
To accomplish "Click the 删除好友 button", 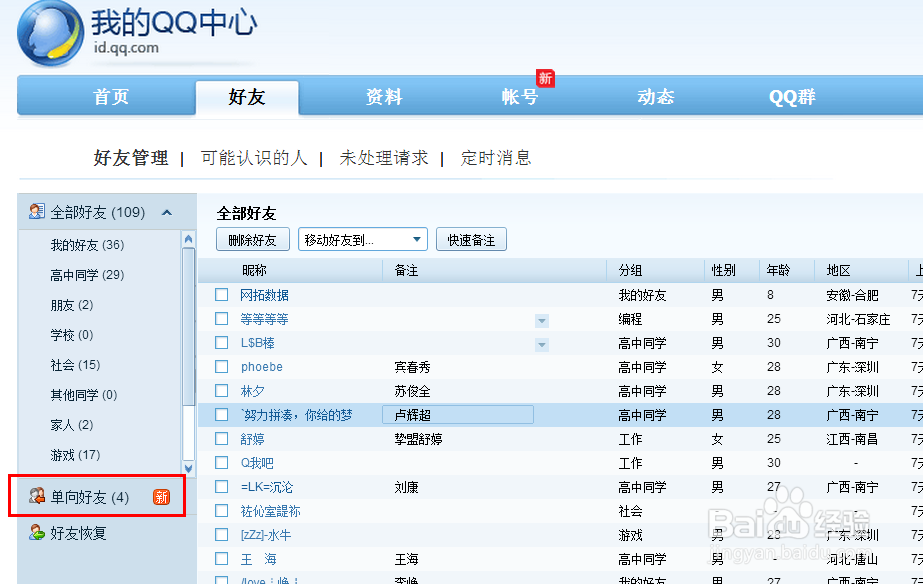I will click(251, 239).
